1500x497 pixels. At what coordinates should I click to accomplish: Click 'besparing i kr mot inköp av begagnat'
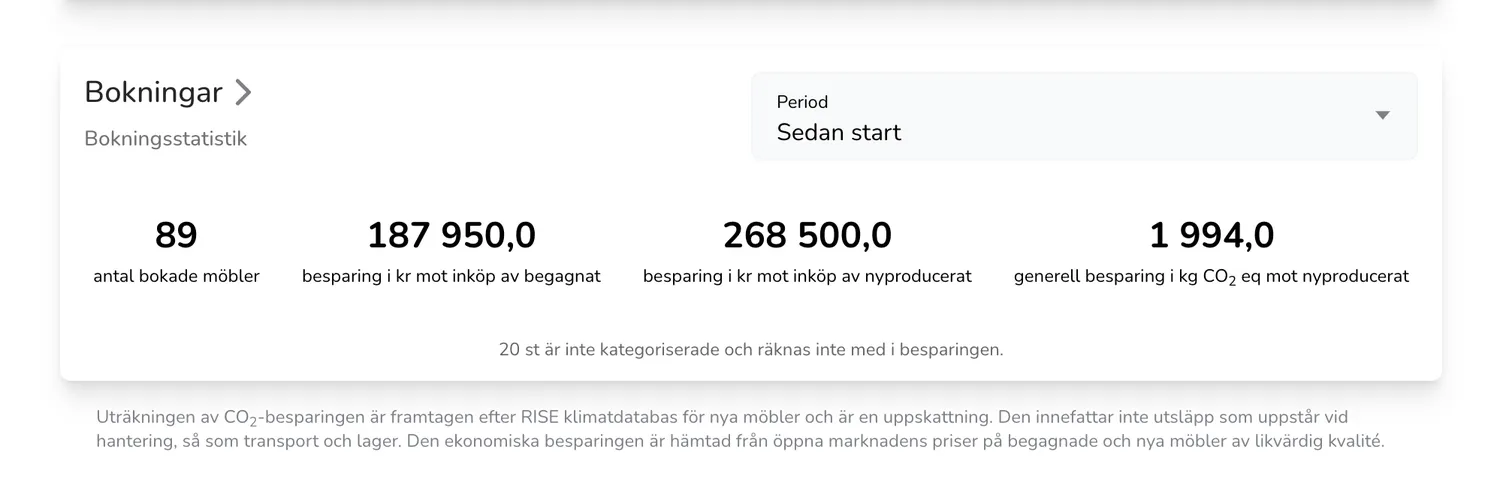coord(451,277)
